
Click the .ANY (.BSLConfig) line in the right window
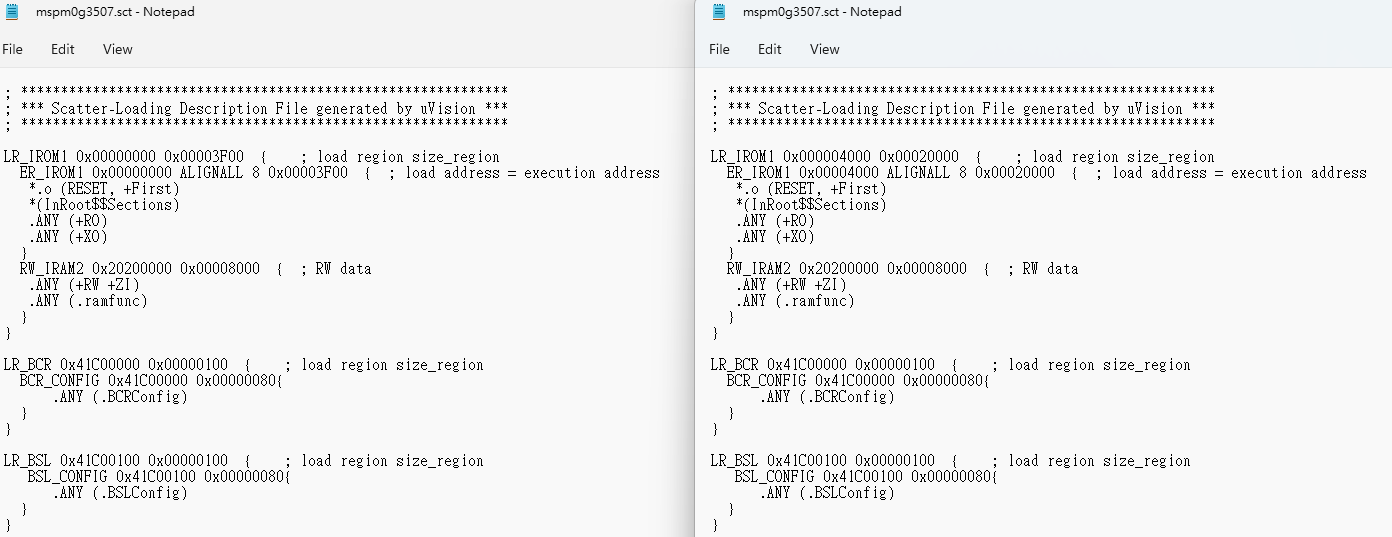[x=827, y=493]
